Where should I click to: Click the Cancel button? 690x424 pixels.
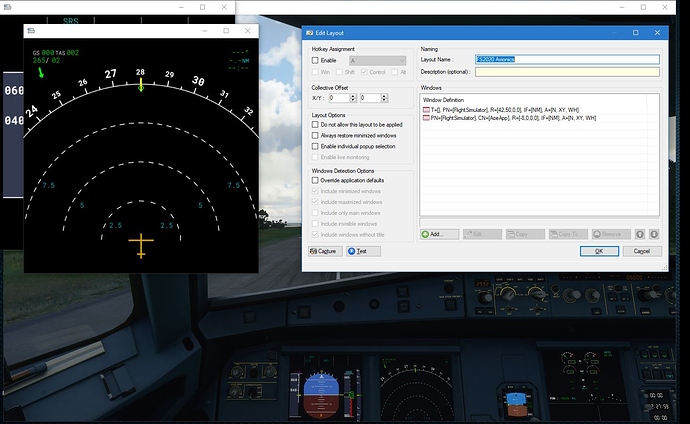point(642,251)
